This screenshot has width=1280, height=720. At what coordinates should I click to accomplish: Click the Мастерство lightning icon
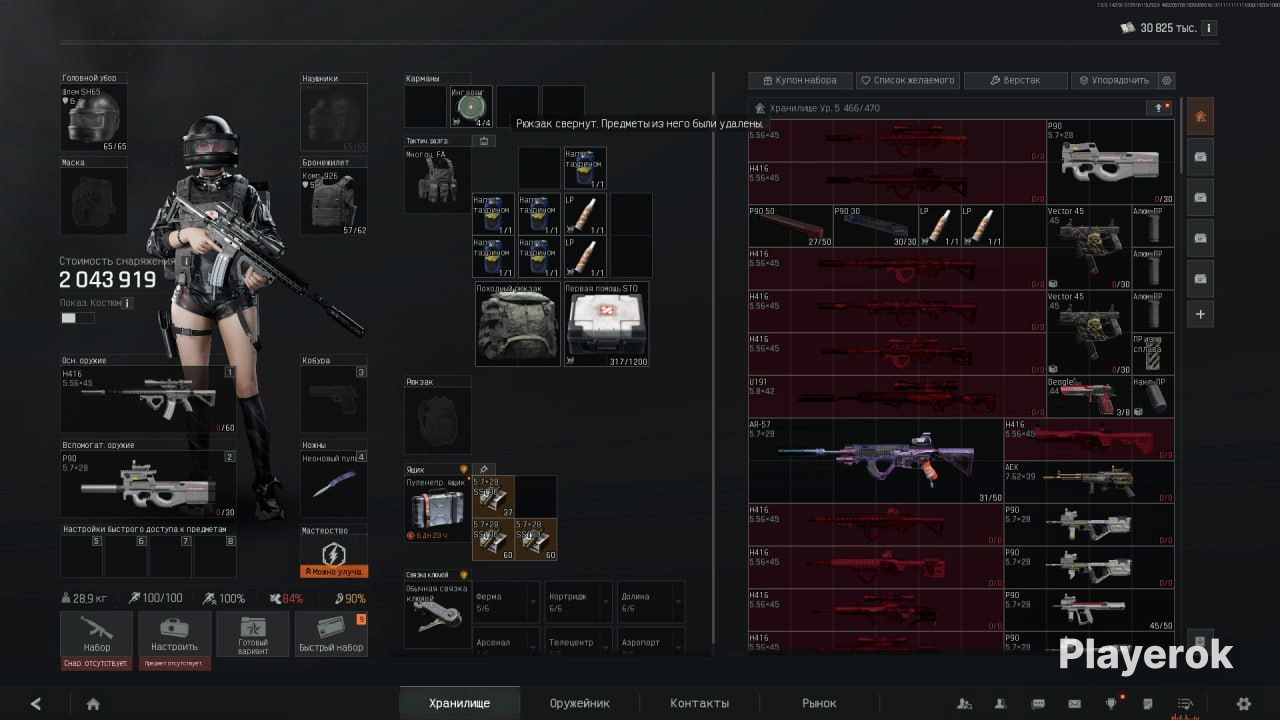(334, 553)
